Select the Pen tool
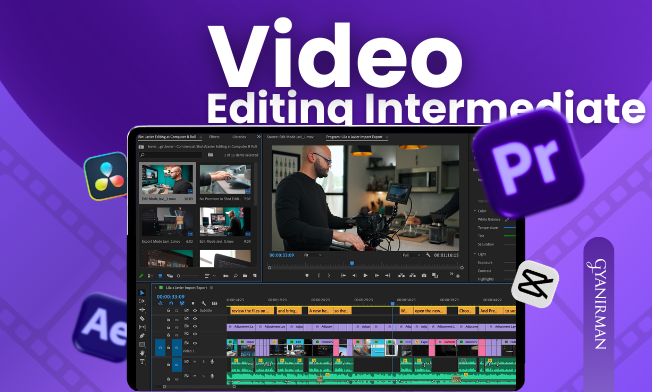 [x=142, y=335]
